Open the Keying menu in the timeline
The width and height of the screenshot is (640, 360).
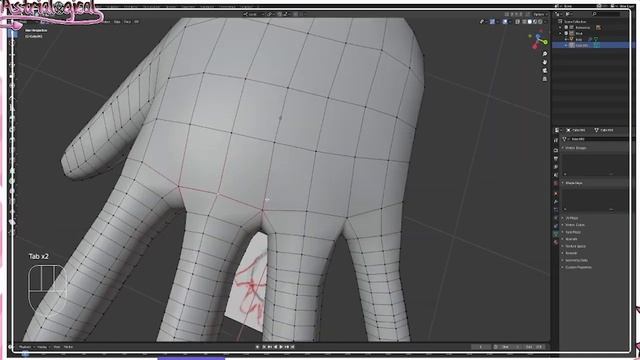click(x=42, y=347)
